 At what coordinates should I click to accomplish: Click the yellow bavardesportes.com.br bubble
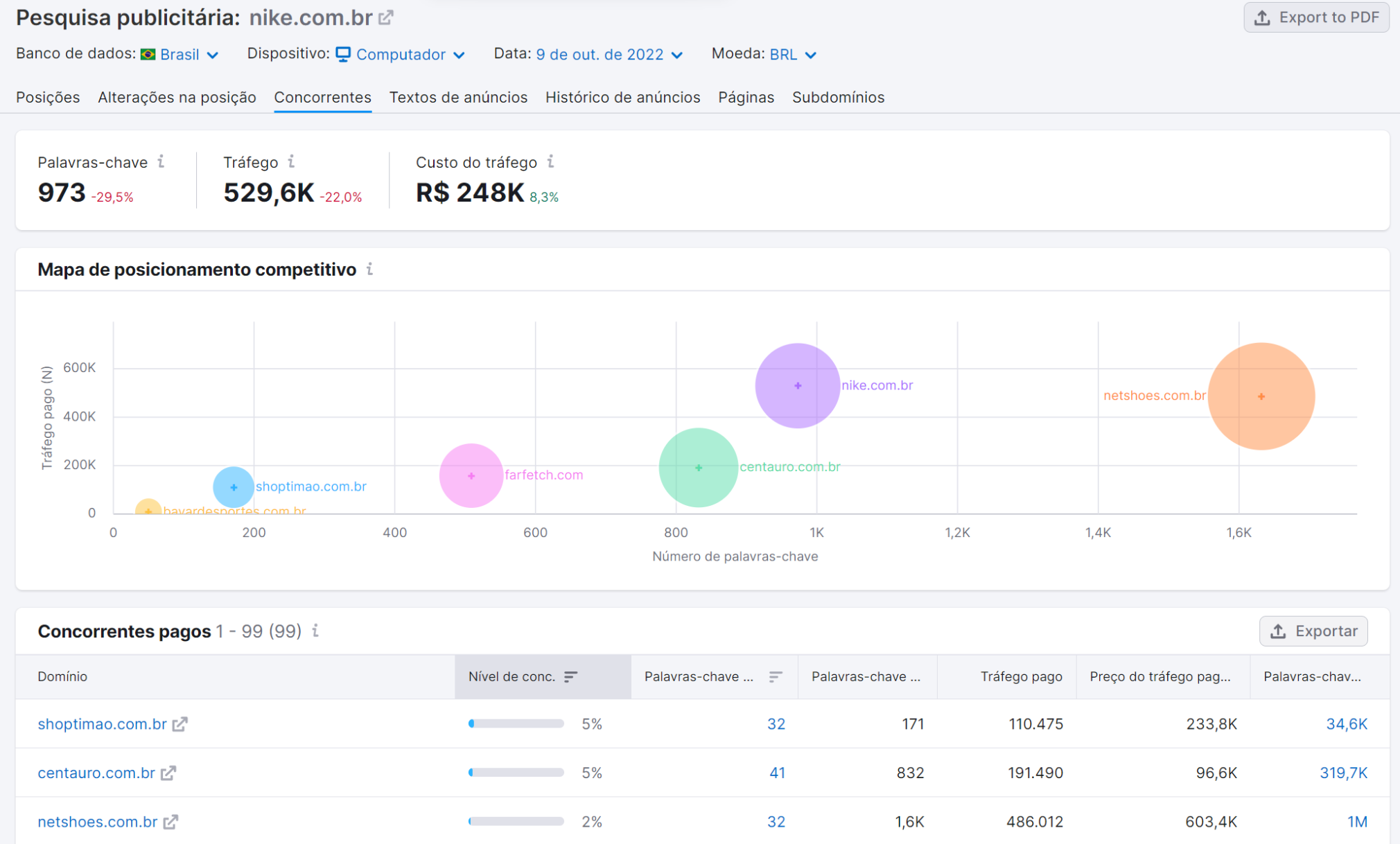click(x=148, y=508)
